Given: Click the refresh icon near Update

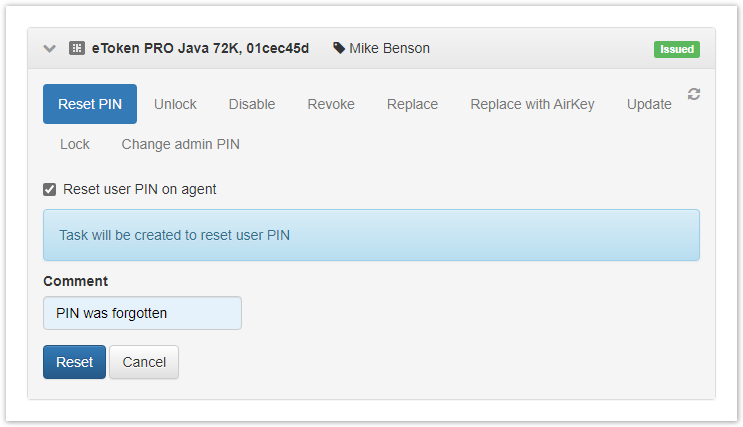Looking at the screenshot, I should tap(694, 94).
